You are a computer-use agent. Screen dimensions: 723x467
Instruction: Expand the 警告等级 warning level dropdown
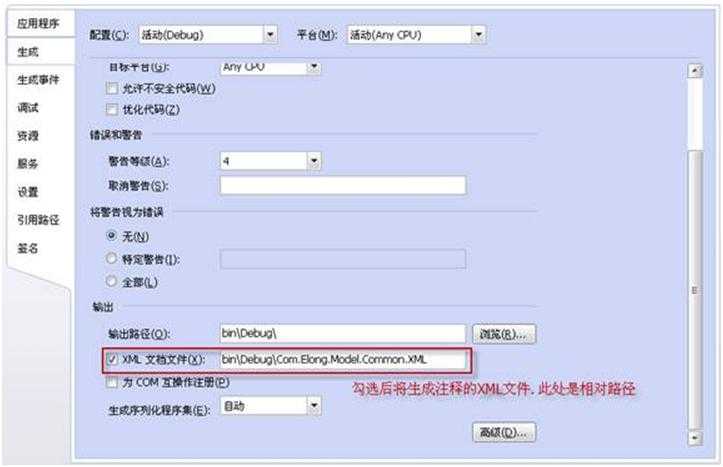click(314, 161)
